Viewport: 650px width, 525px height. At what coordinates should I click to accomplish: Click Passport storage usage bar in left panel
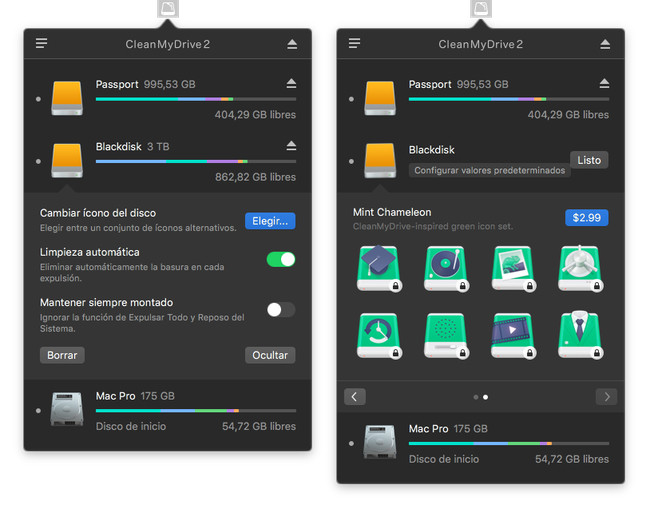pos(196,99)
